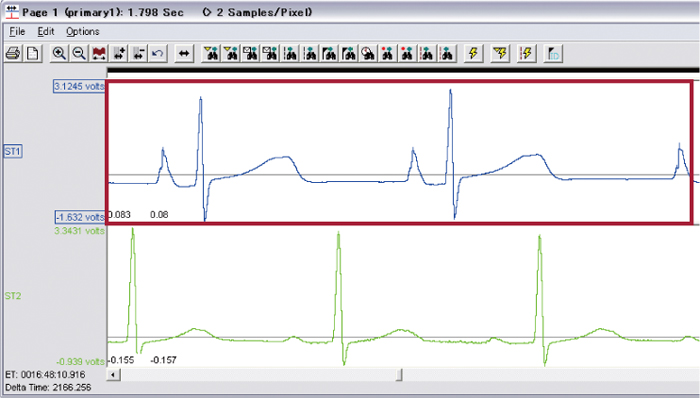Open the Edit menu
This screenshot has width=700, height=398.
[x=46, y=32]
